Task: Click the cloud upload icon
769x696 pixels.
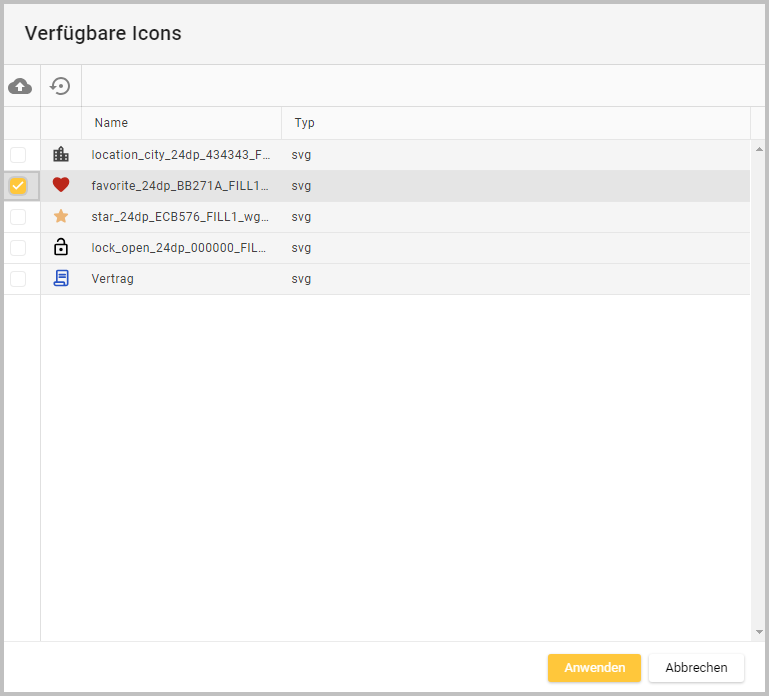Action: point(20,86)
